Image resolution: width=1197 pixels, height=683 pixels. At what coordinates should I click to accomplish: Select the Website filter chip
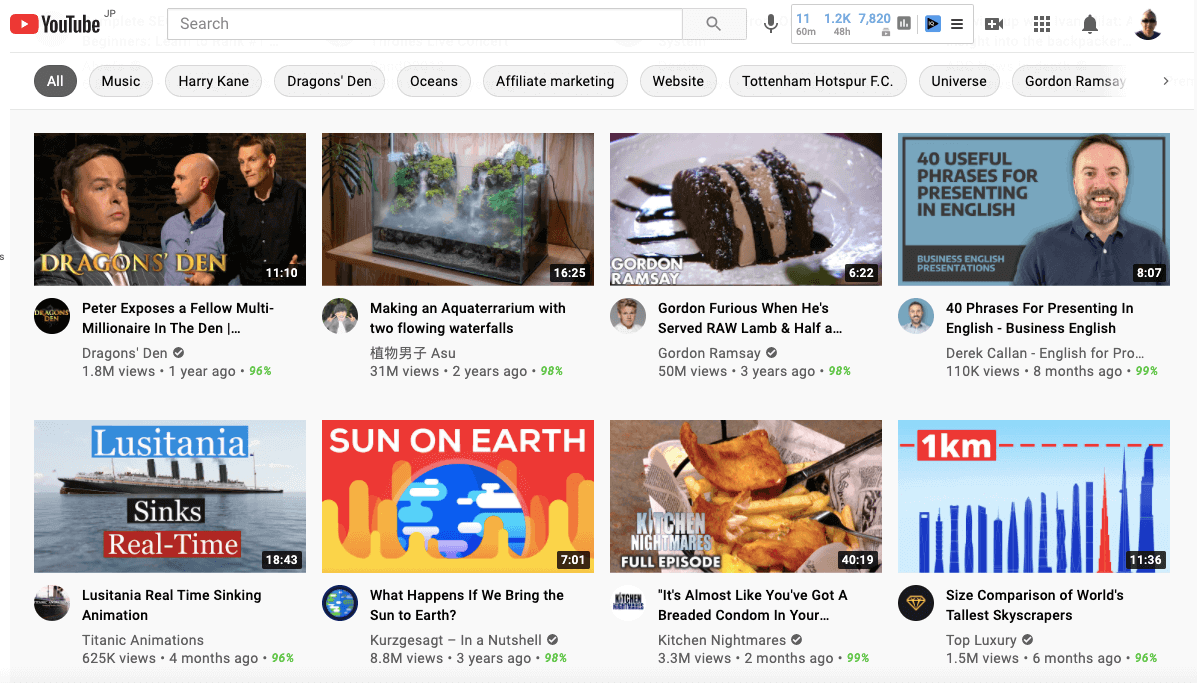pyautogui.click(x=678, y=81)
